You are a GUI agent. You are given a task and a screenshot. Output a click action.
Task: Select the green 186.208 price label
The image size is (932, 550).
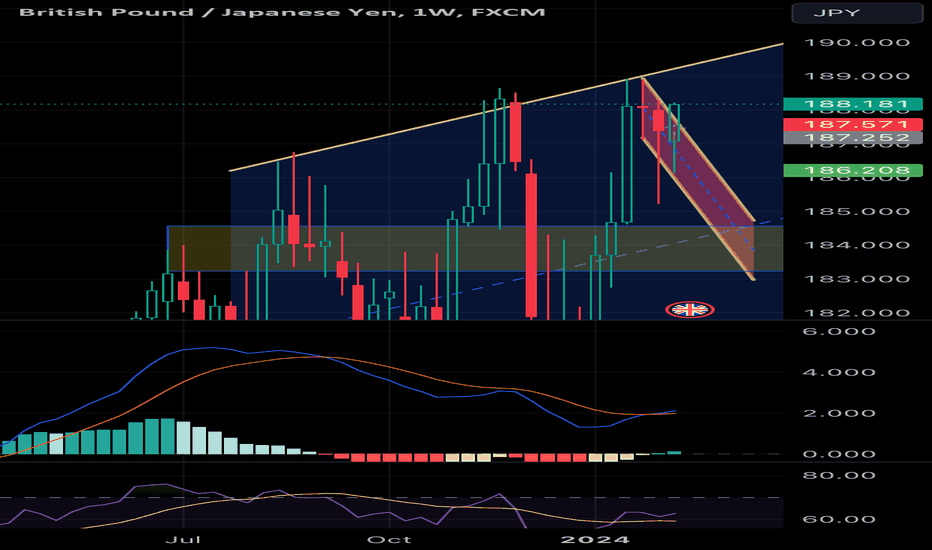[853, 171]
